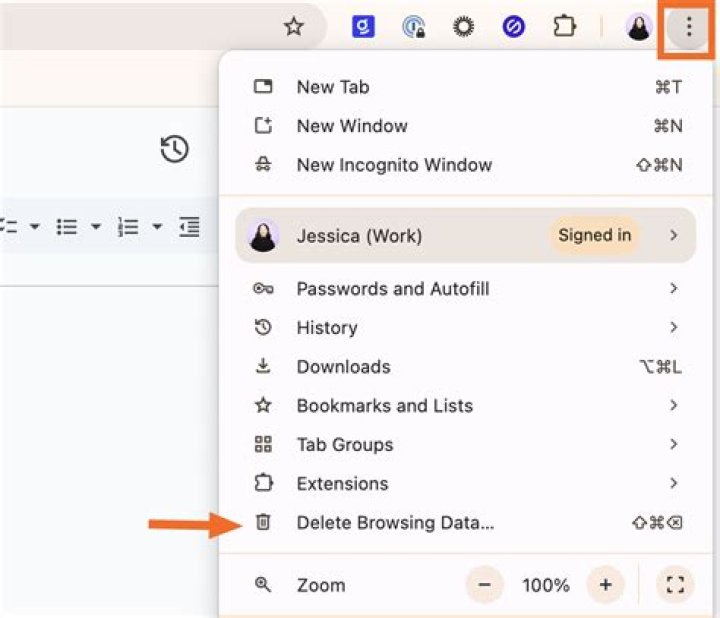
Task: Click the gear-shaped extension icon
Action: [463, 27]
